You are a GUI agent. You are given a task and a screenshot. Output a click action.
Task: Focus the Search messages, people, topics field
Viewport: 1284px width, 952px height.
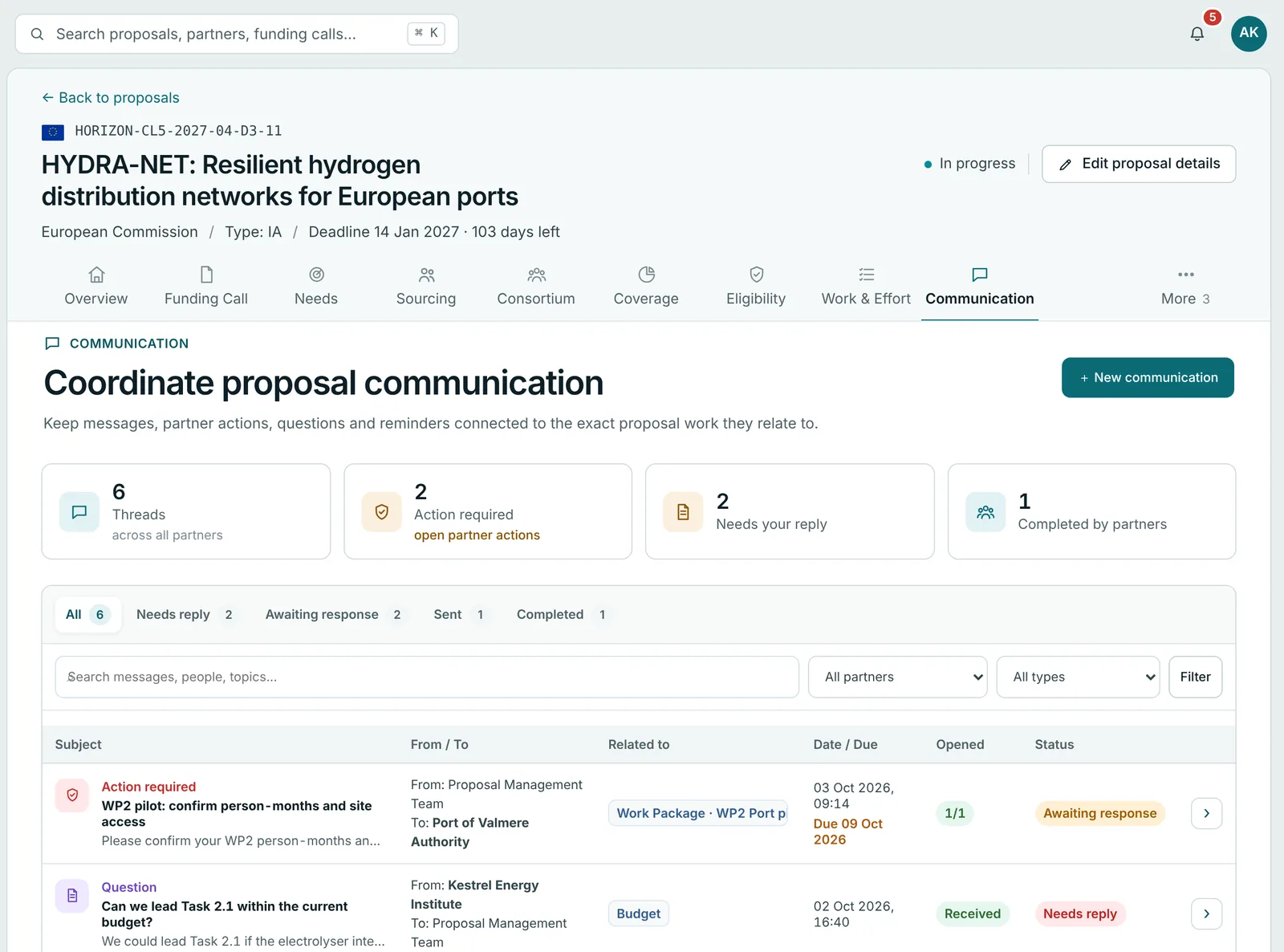point(427,677)
